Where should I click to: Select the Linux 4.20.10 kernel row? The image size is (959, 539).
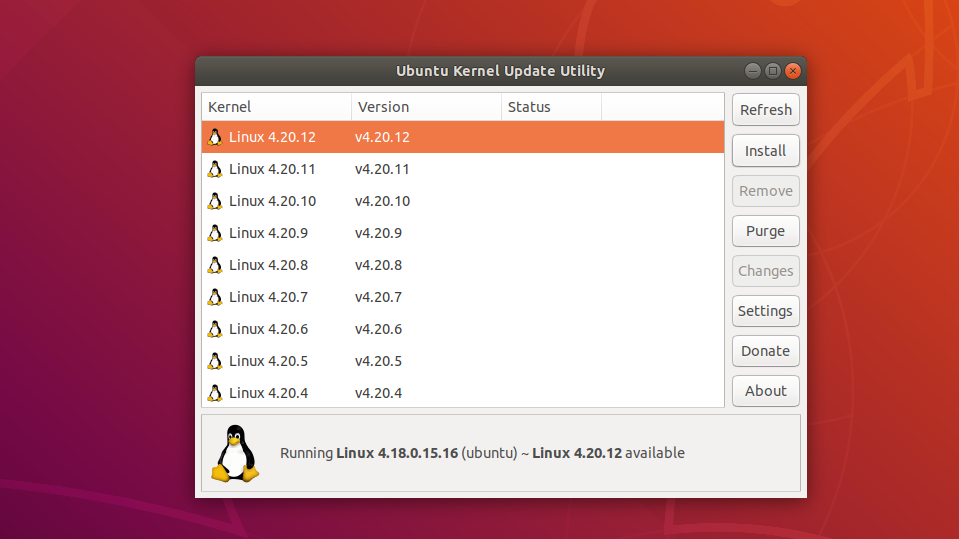coord(463,201)
